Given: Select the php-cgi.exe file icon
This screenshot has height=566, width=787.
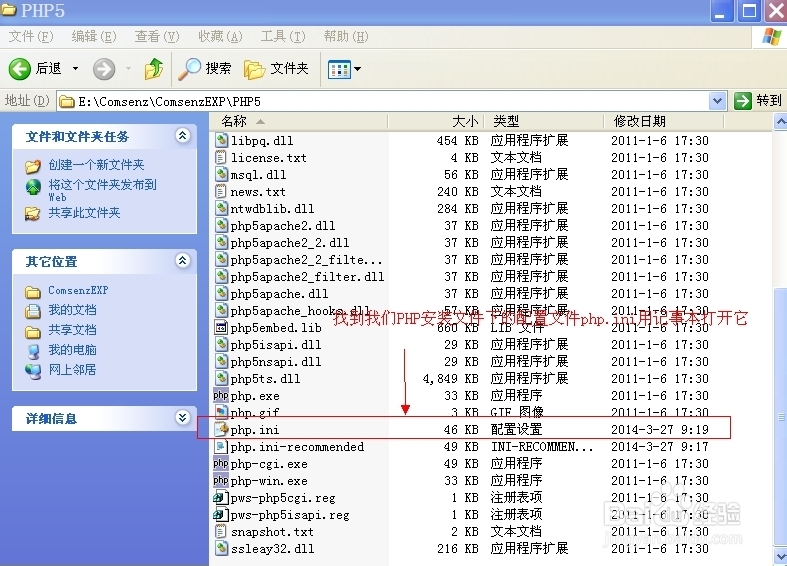Looking at the screenshot, I should click(x=221, y=464).
